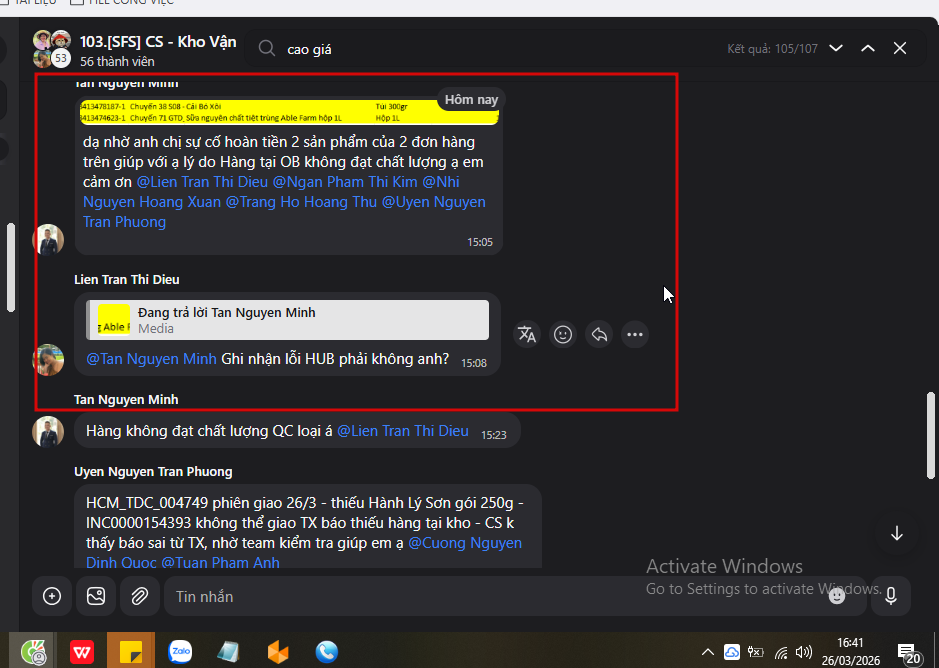
Task: Click the paperclip attach file icon
Action: tap(140, 596)
